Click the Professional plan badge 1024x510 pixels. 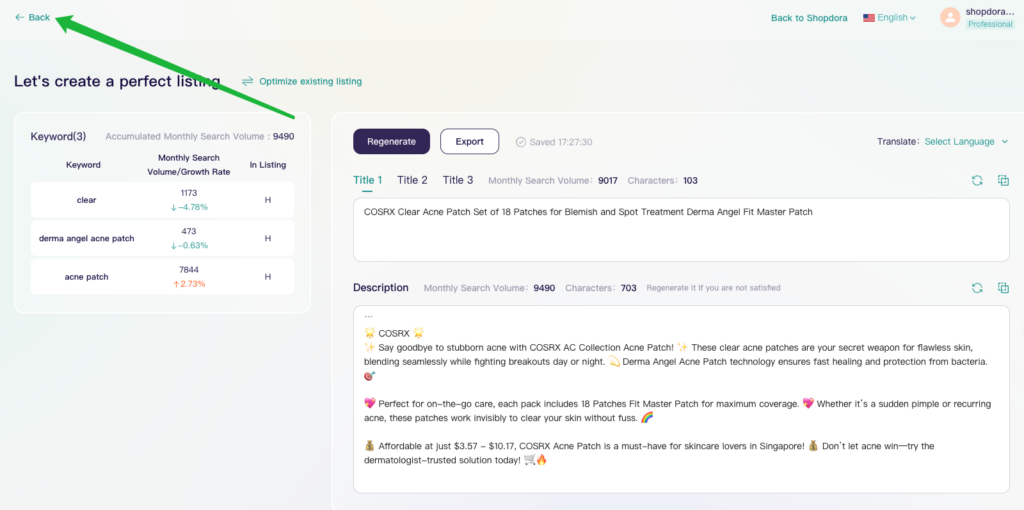tap(990, 24)
